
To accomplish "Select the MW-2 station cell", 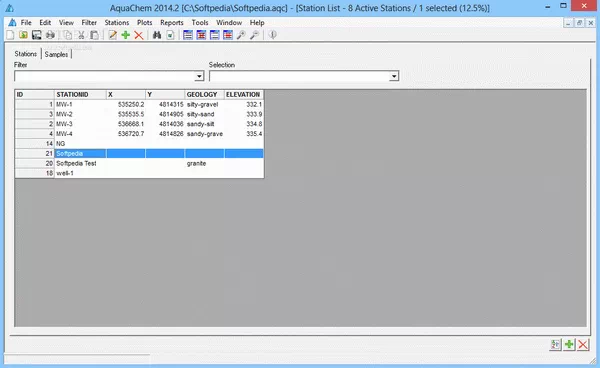I will tap(80, 114).
